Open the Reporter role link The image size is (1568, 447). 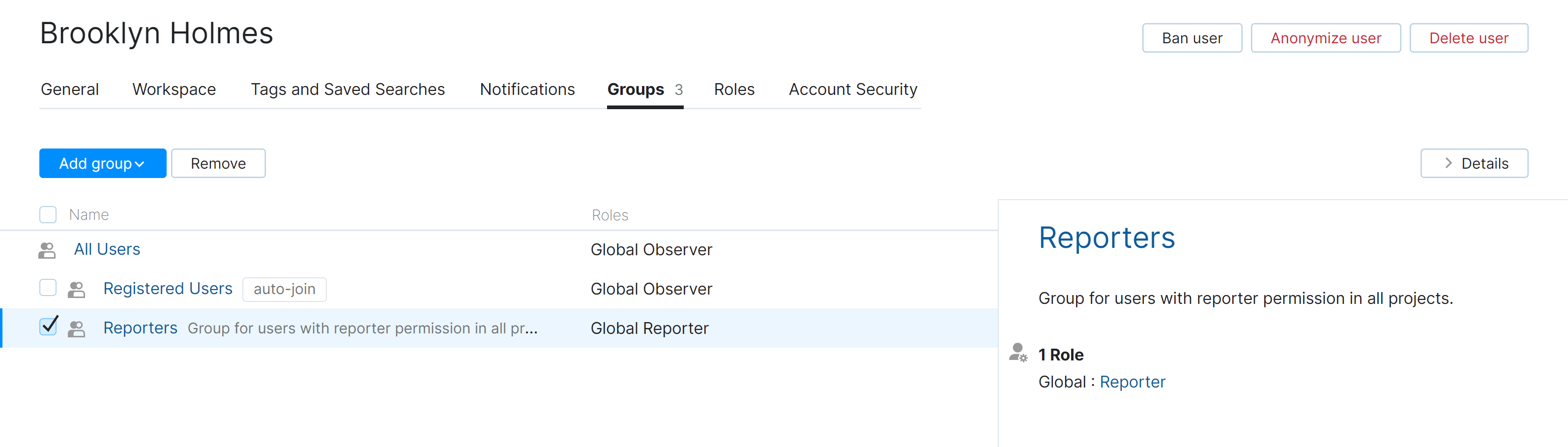(1132, 382)
